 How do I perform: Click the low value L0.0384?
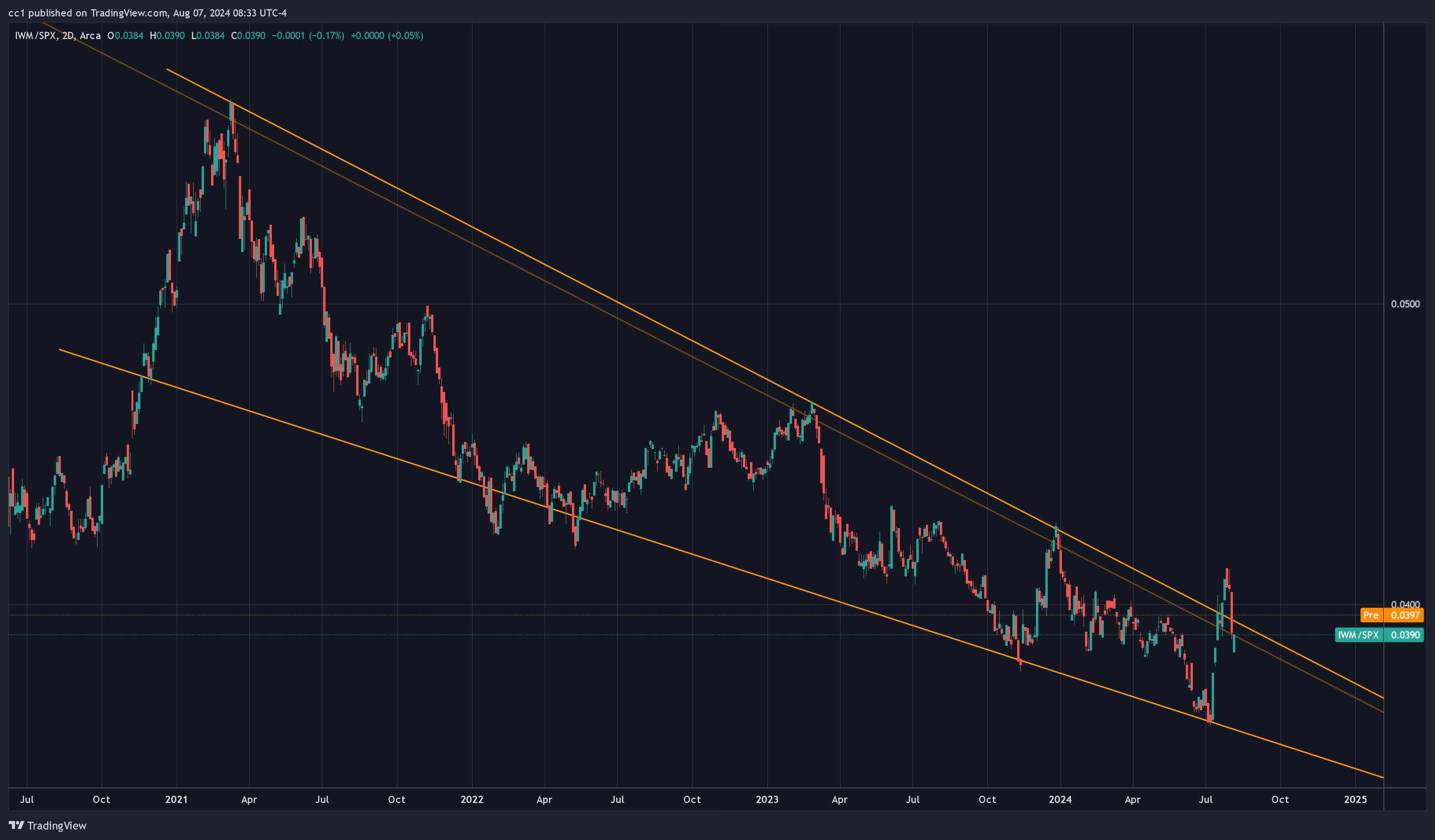tap(208, 35)
